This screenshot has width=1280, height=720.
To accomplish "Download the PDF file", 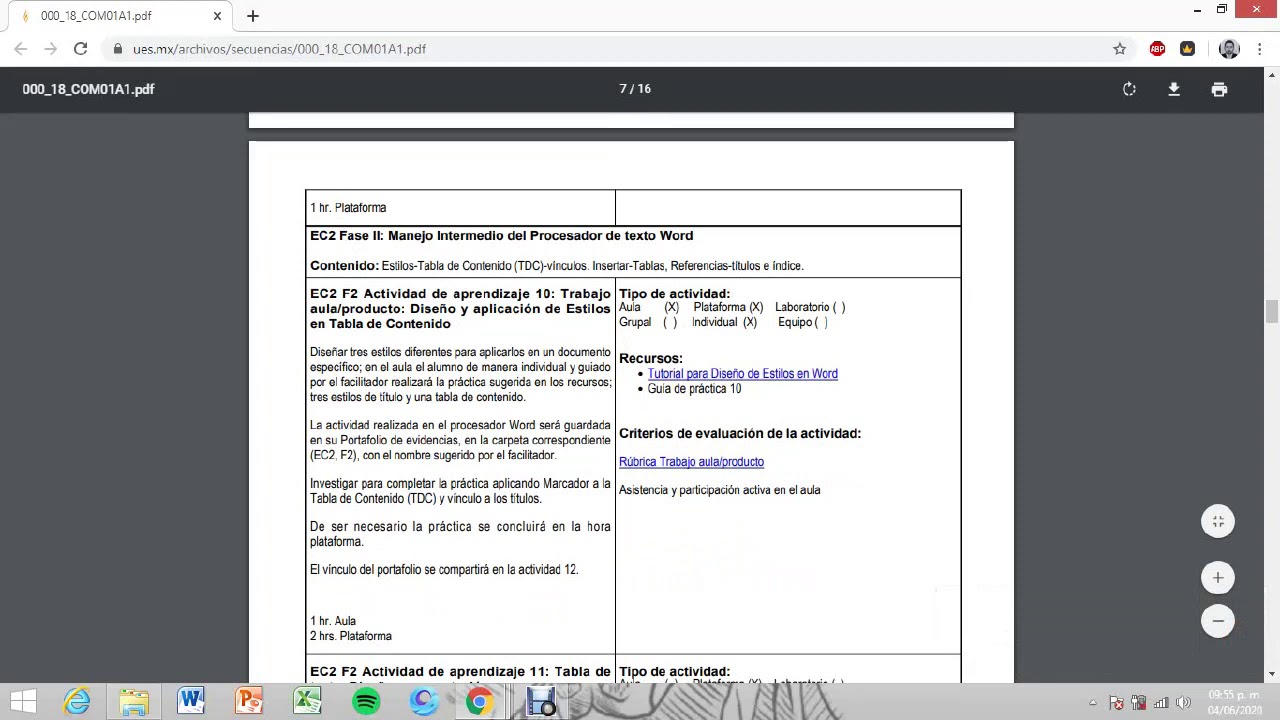I will click(1174, 89).
